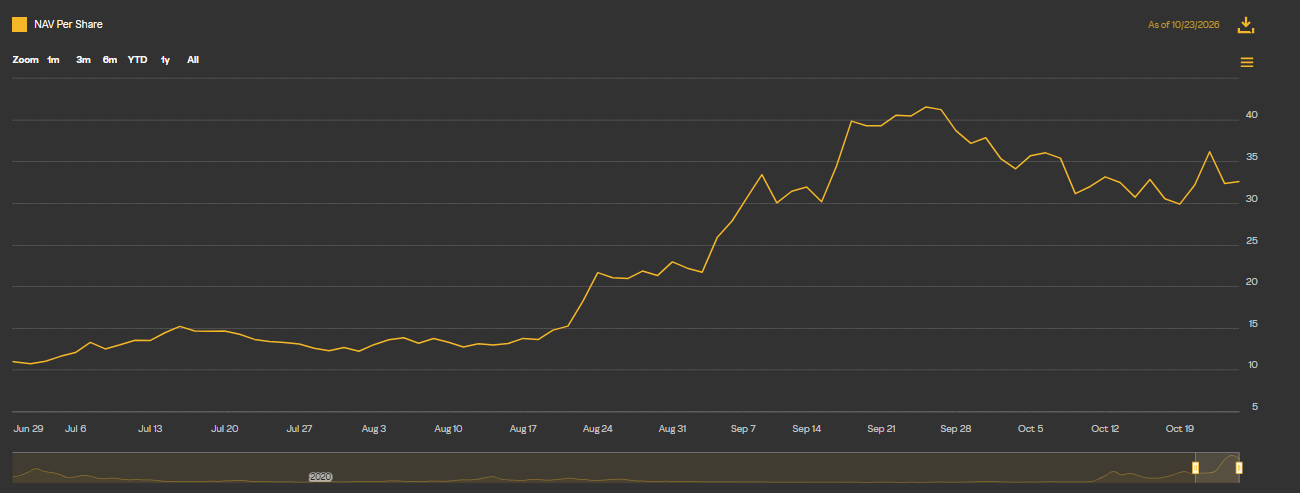Viewport: 1300px width, 493px height.
Task: Click the 'Sep 7' axis label
Action: tap(743, 428)
